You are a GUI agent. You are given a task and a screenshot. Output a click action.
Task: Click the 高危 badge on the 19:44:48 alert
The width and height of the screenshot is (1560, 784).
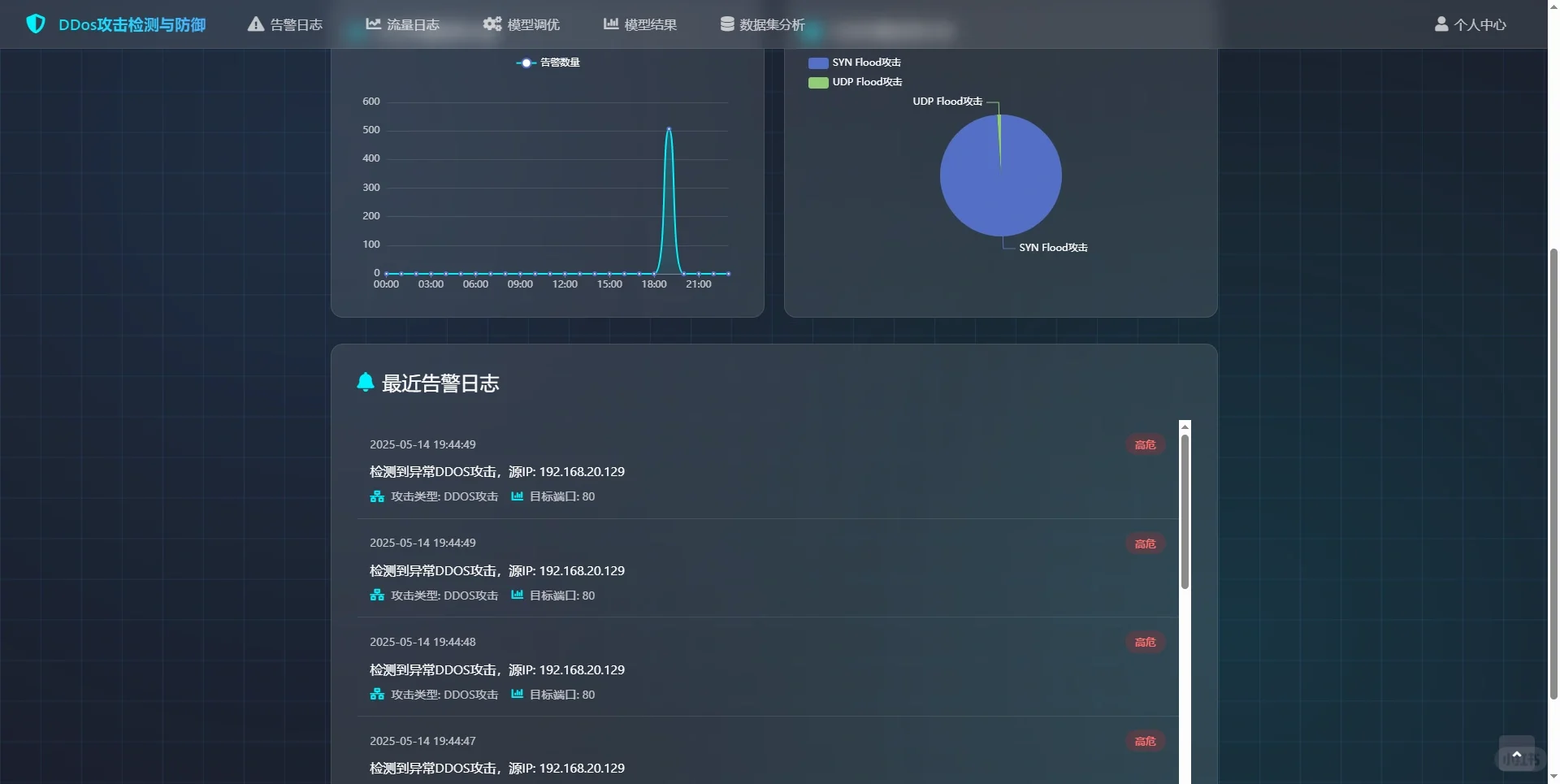[x=1146, y=642]
